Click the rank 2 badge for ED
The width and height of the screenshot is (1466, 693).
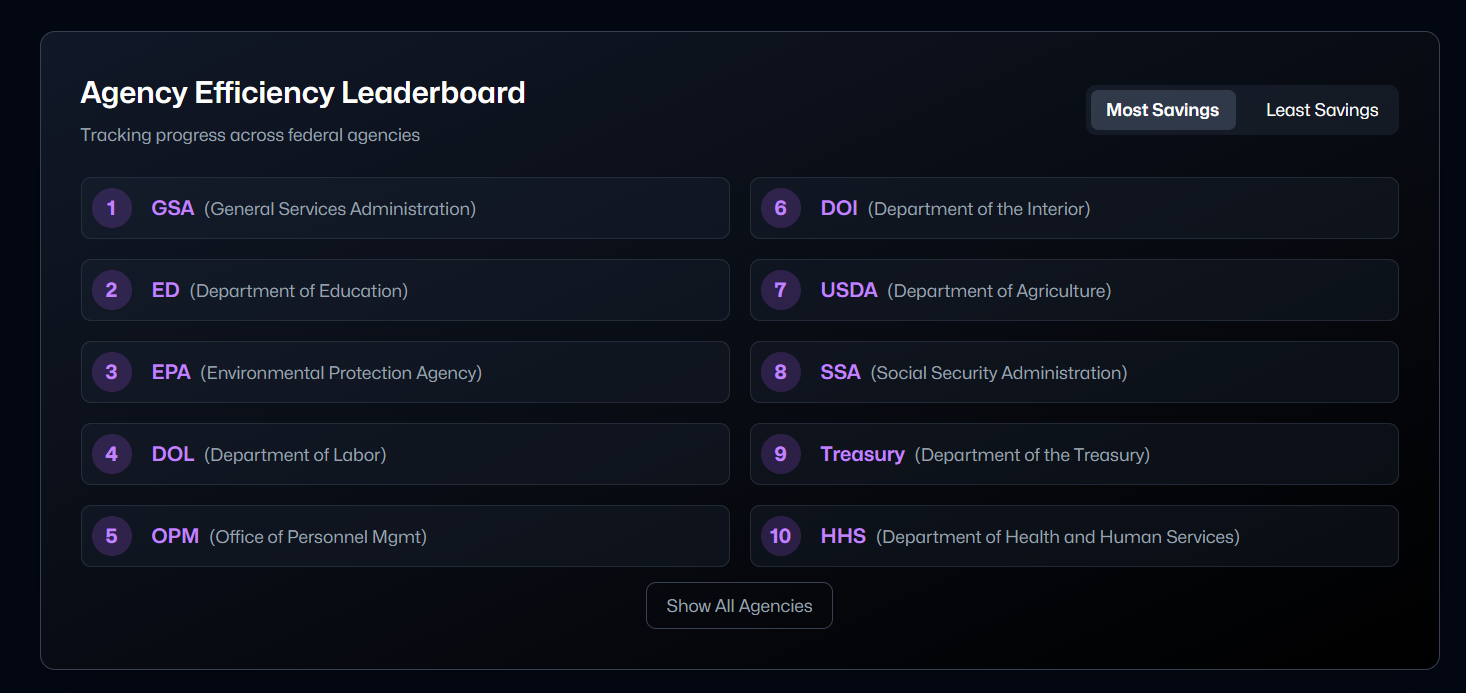click(112, 290)
